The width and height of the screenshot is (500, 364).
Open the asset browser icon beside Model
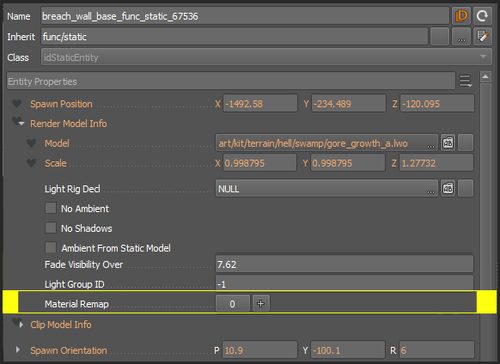448,143
